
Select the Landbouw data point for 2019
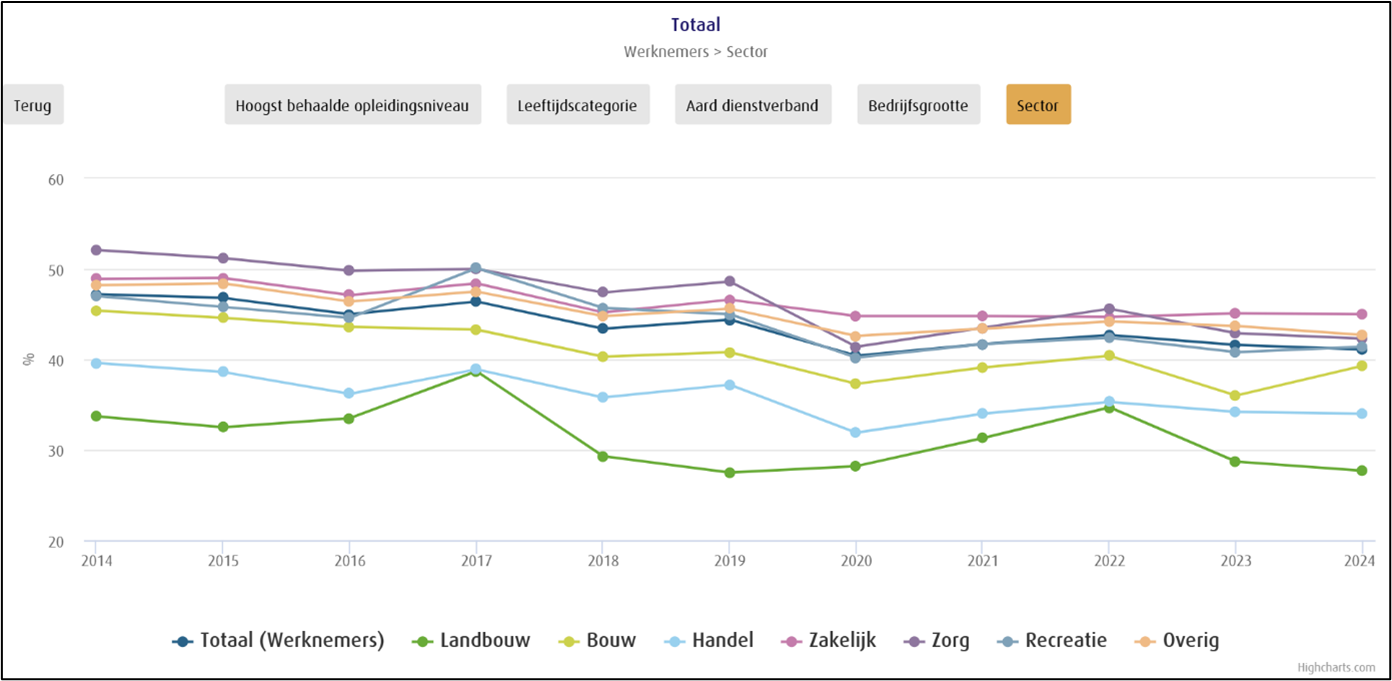[x=729, y=471]
